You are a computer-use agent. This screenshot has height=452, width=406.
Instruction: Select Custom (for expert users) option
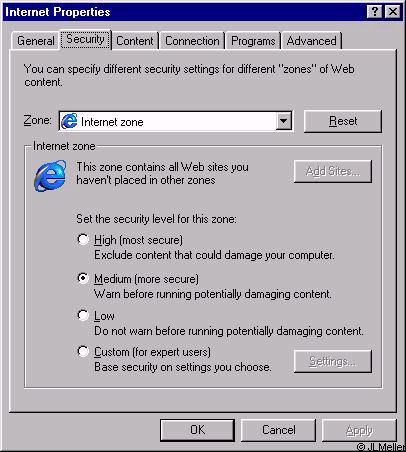(83, 351)
